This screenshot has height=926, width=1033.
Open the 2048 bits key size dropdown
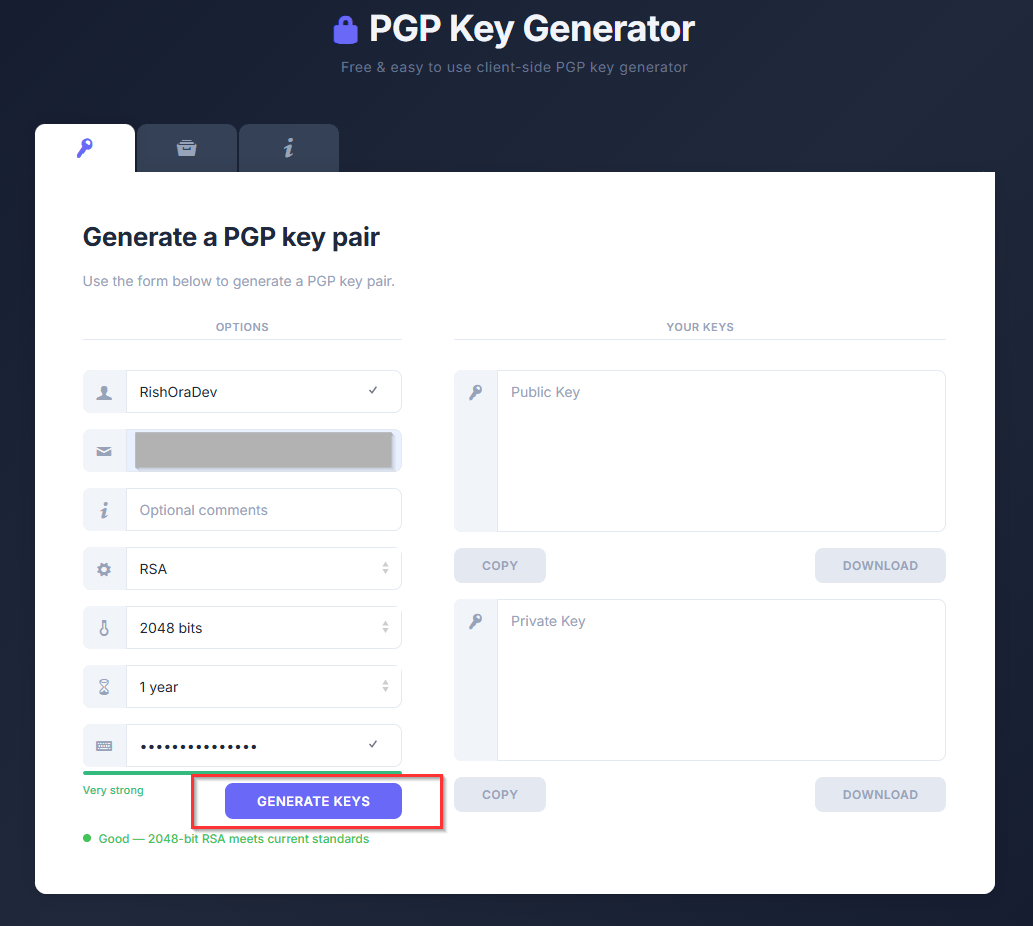pyautogui.click(x=263, y=628)
